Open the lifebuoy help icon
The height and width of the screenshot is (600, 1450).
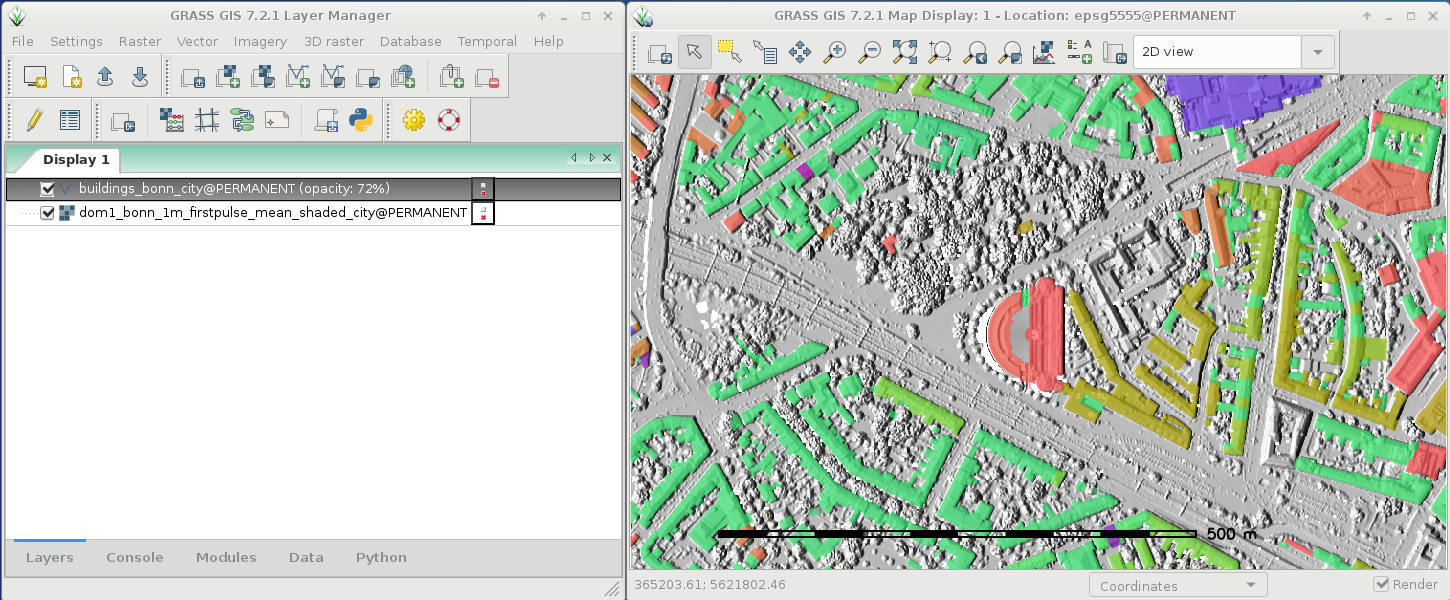tap(448, 121)
